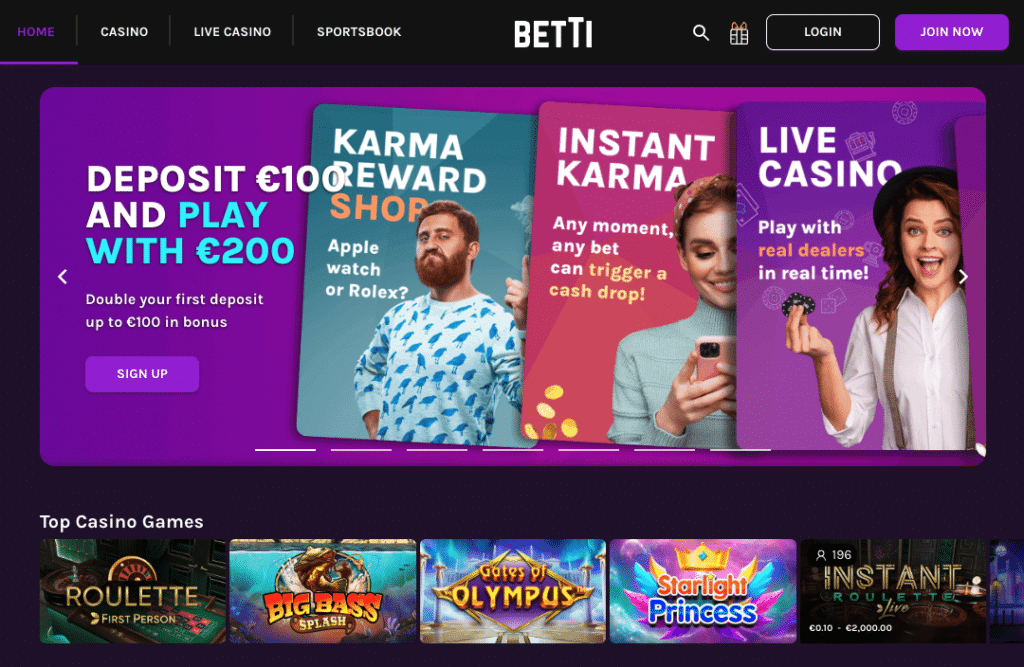Click the Sign Up button
The height and width of the screenshot is (667, 1024).
click(x=142, y=374)
